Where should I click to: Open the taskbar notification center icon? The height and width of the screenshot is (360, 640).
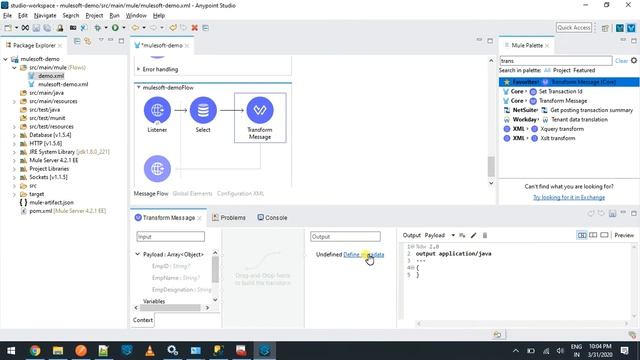(x=624, y=350)
